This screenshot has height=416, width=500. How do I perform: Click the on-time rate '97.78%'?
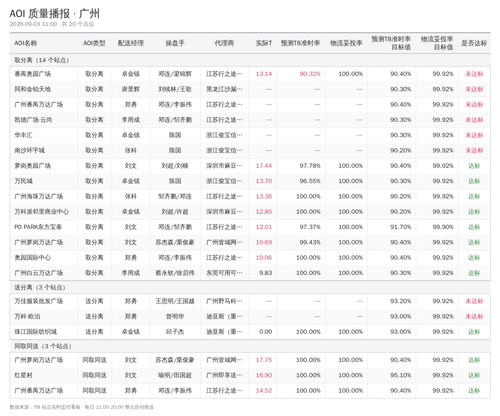(310, 166)
